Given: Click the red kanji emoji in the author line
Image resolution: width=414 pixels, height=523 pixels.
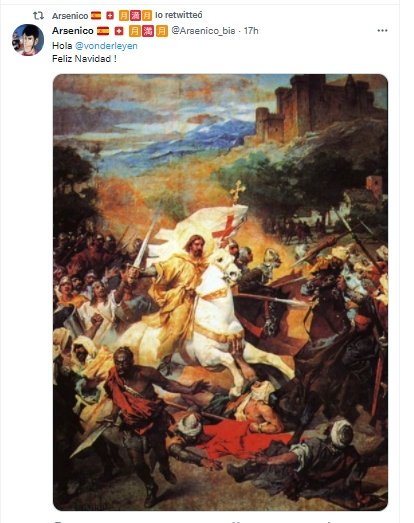Looking at the screenshot, I should 148,31.
